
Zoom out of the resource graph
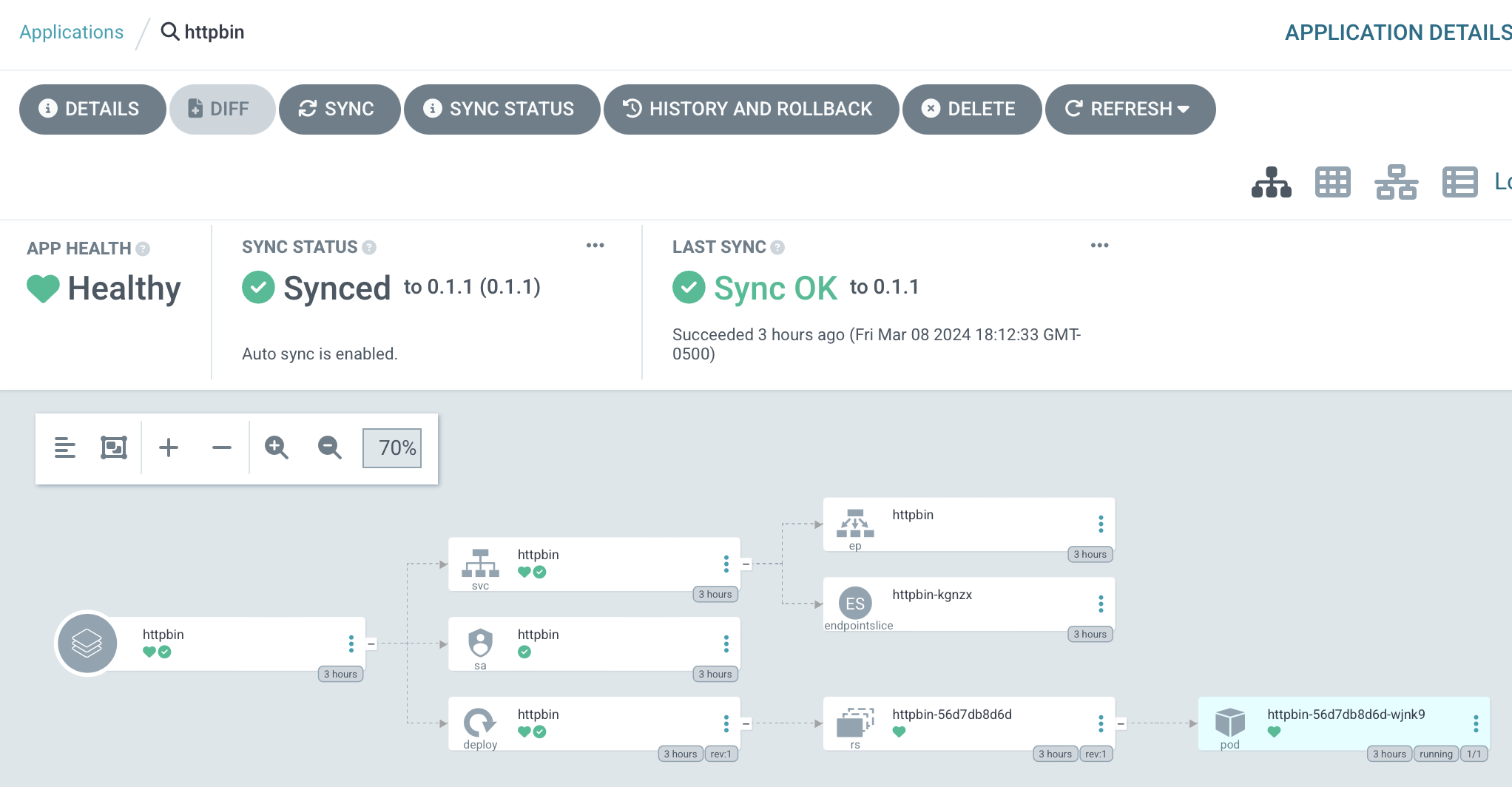click(x=330, y=447)
